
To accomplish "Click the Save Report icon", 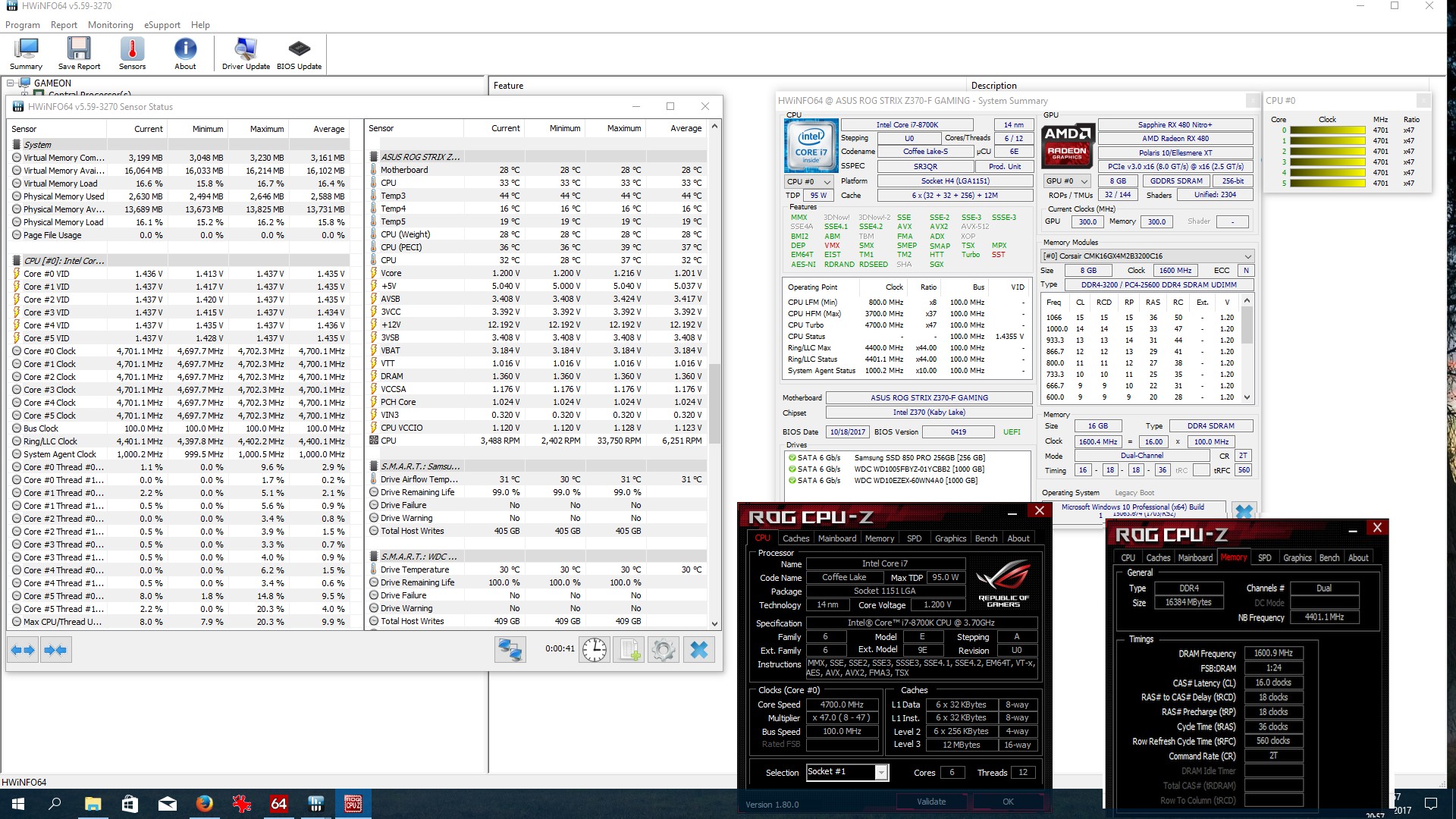I will coord(79,54).
